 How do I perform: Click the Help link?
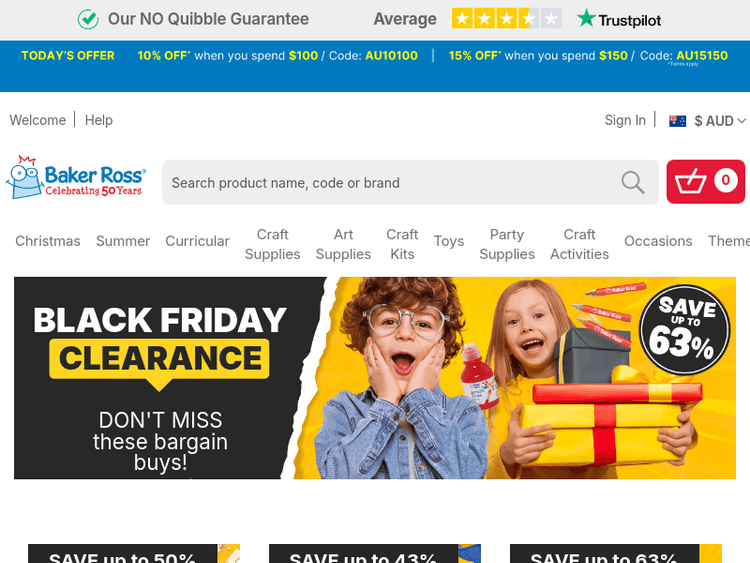coord(99,120)
